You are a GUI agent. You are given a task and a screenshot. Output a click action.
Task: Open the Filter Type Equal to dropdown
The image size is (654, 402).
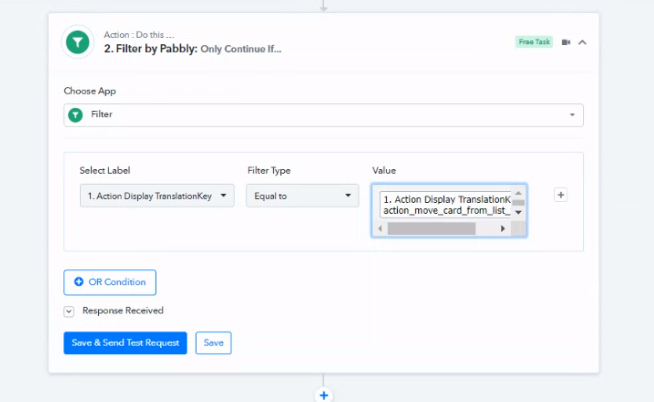302,196
